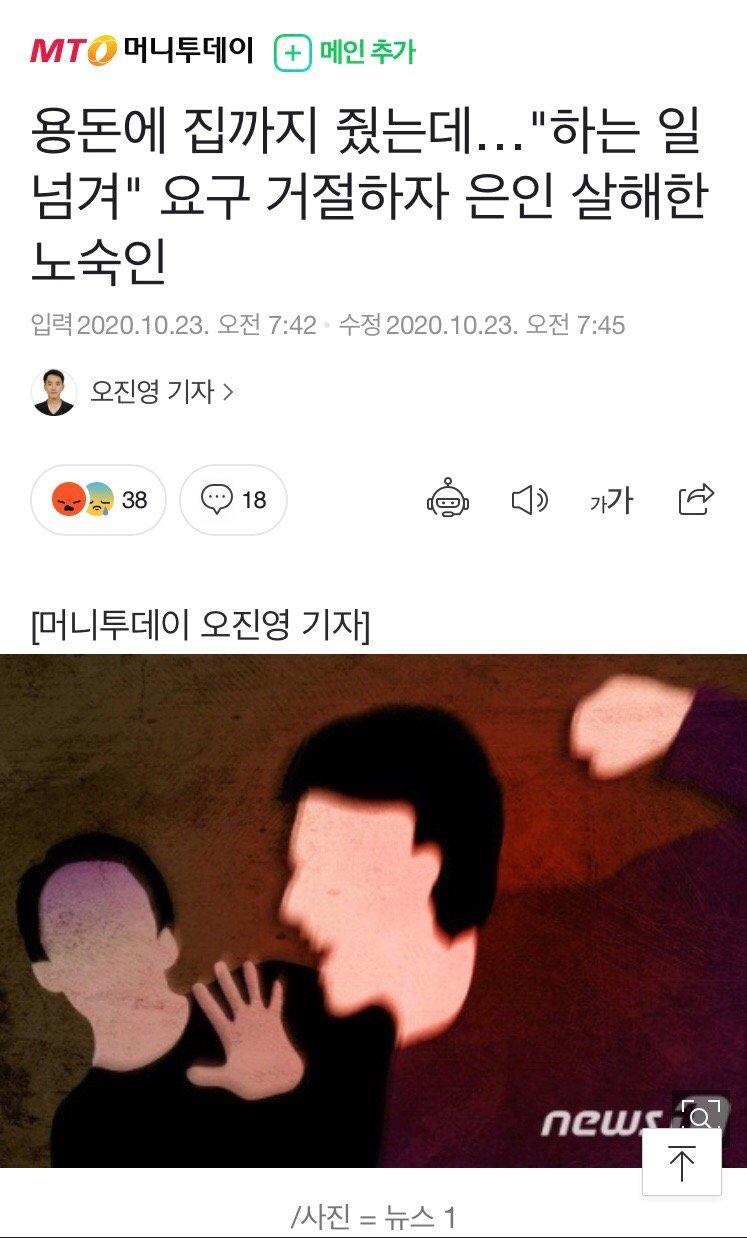747x1238 pixels.
Task: Add publisher via 메인 추가 label
Action: (367, 52)
